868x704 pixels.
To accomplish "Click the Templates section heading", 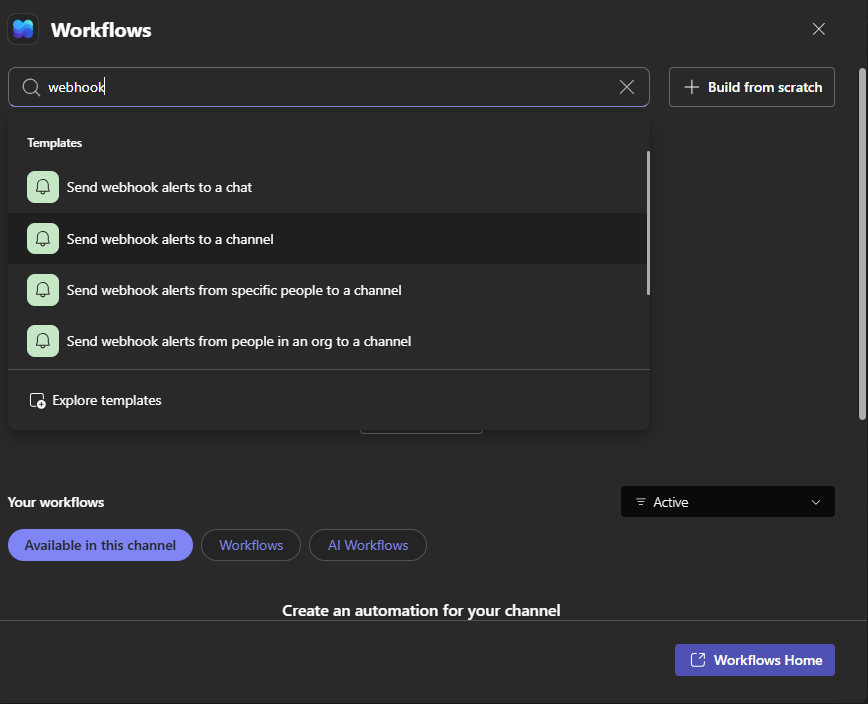I will (54, 143).
